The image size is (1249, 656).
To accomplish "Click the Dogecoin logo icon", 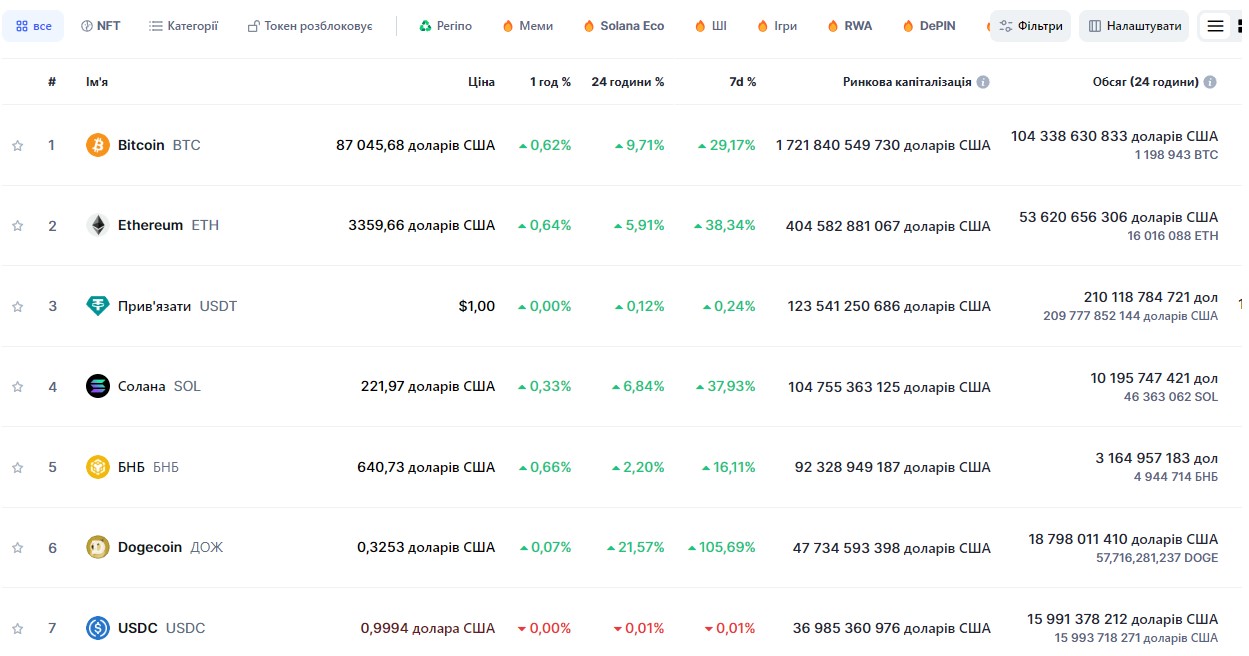I will (97, 547).
